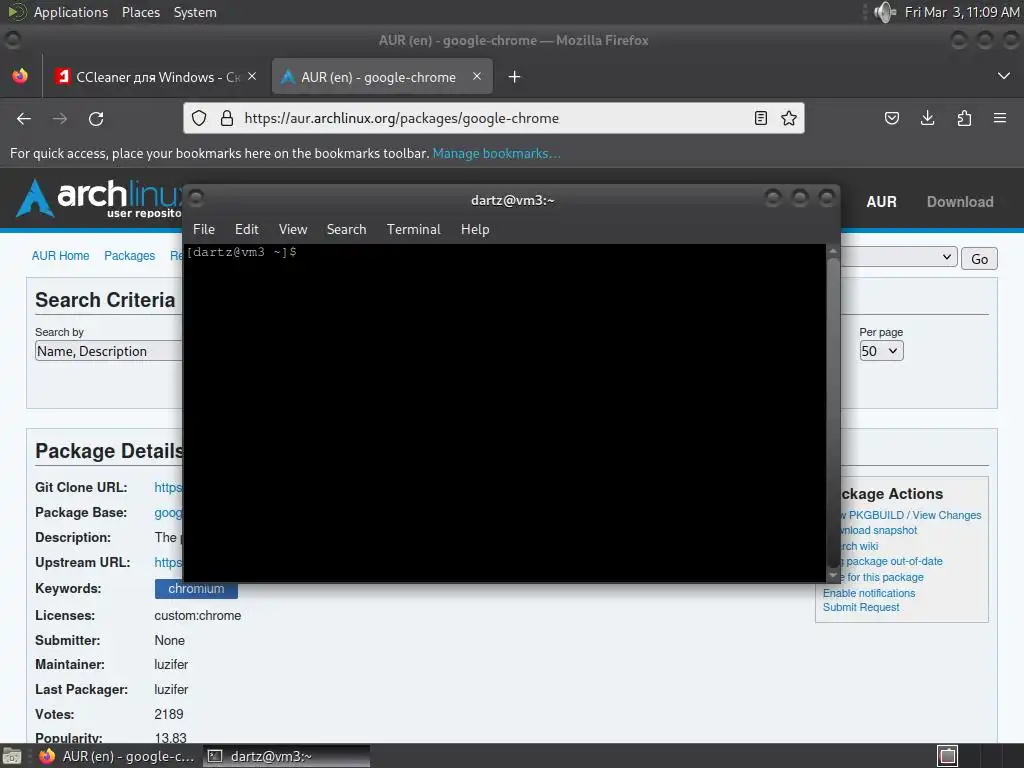Open Save to Pocket icon
The height and width of the screenshot is (768, 1024).
(892, 118)
